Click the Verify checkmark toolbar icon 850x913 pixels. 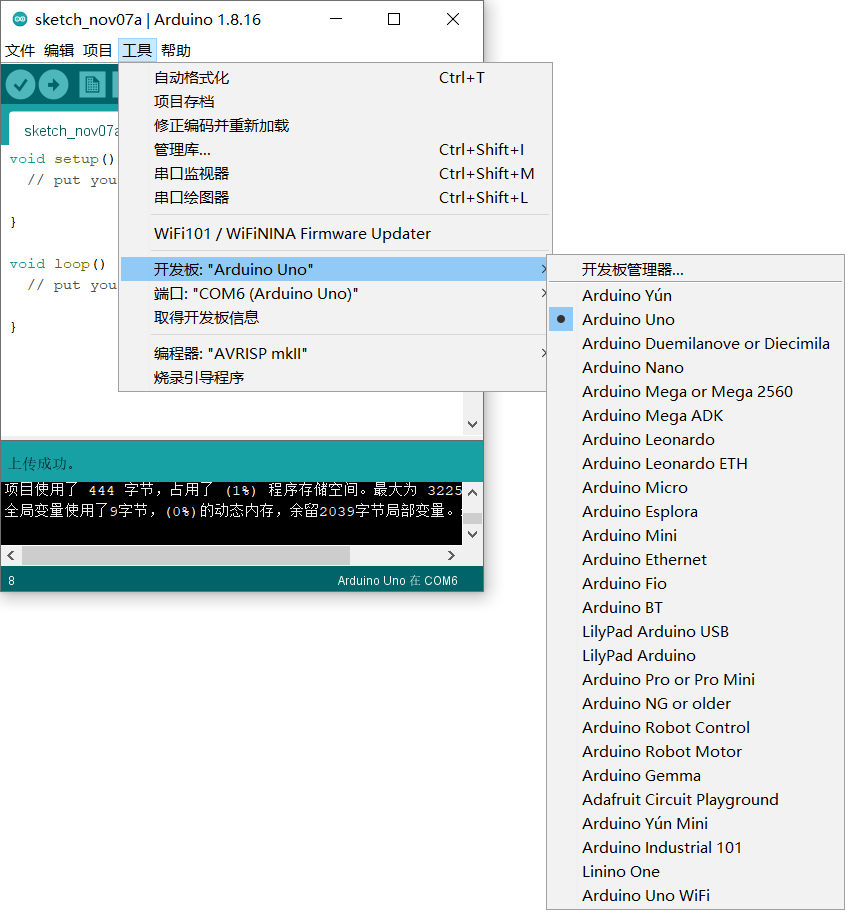20,85
